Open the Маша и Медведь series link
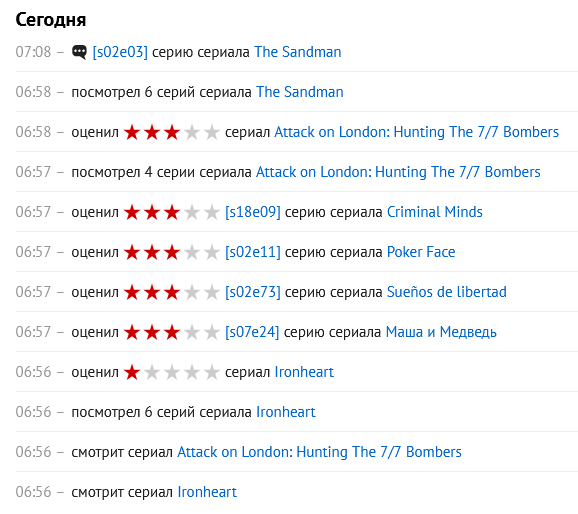The image size is (578, 514). [x=441, y=332]
